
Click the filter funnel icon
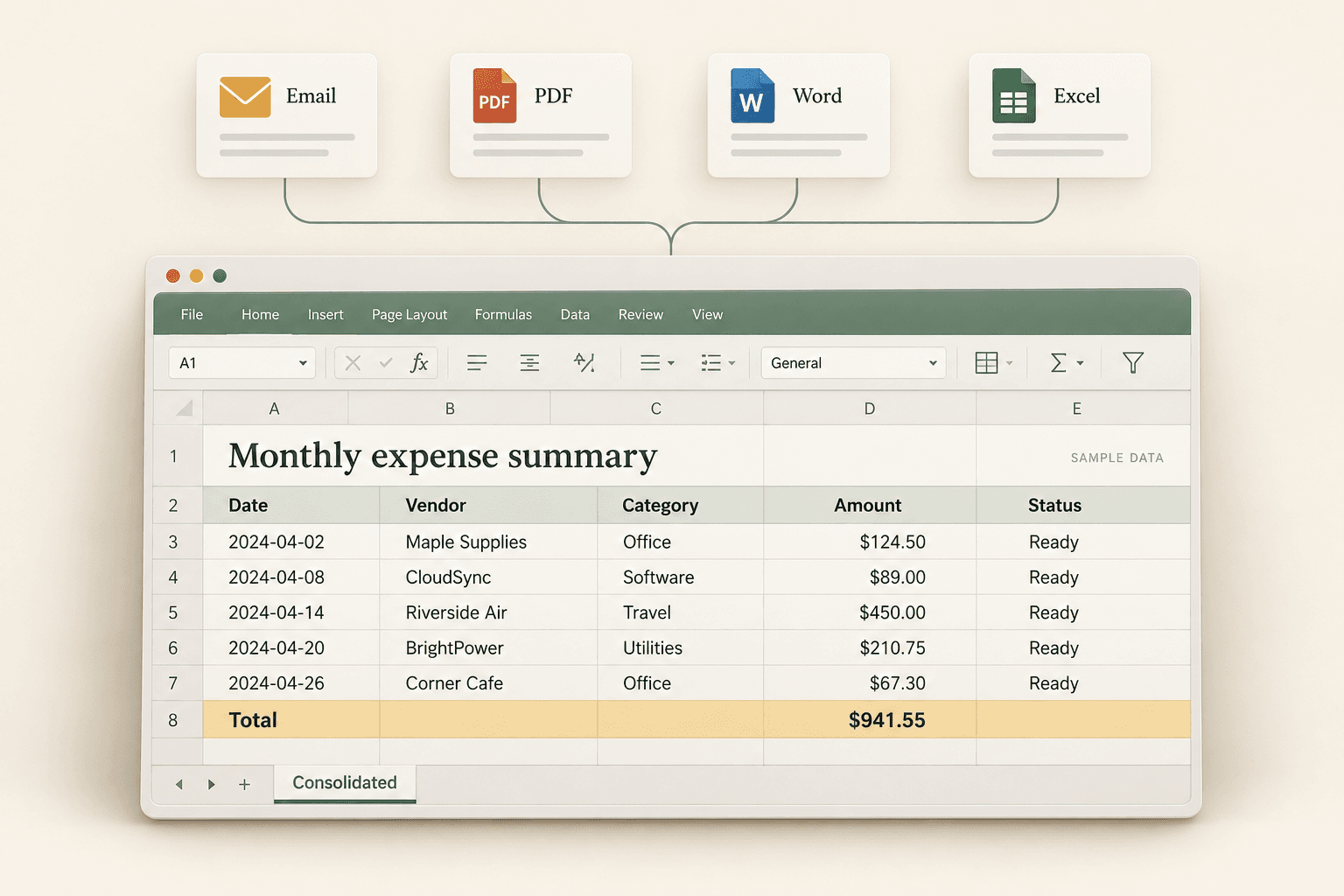click(x=1133, y=362)
